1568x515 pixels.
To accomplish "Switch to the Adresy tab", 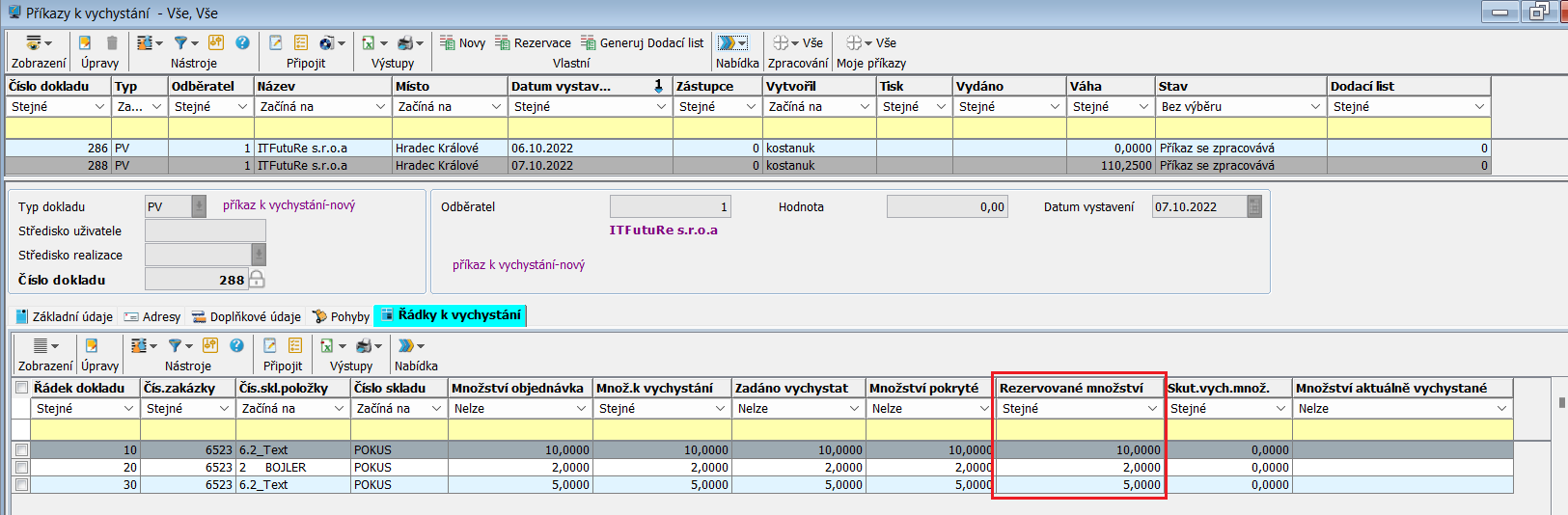I will pyautogui.click(x=152, y=316).
